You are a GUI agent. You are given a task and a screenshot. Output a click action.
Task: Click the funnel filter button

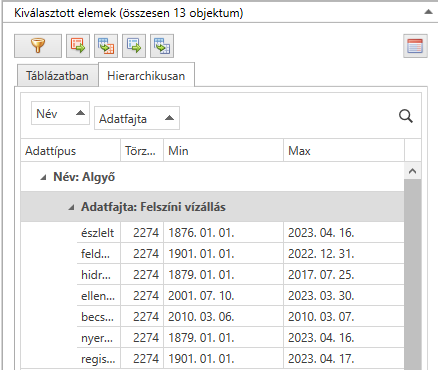pos(38,46)
